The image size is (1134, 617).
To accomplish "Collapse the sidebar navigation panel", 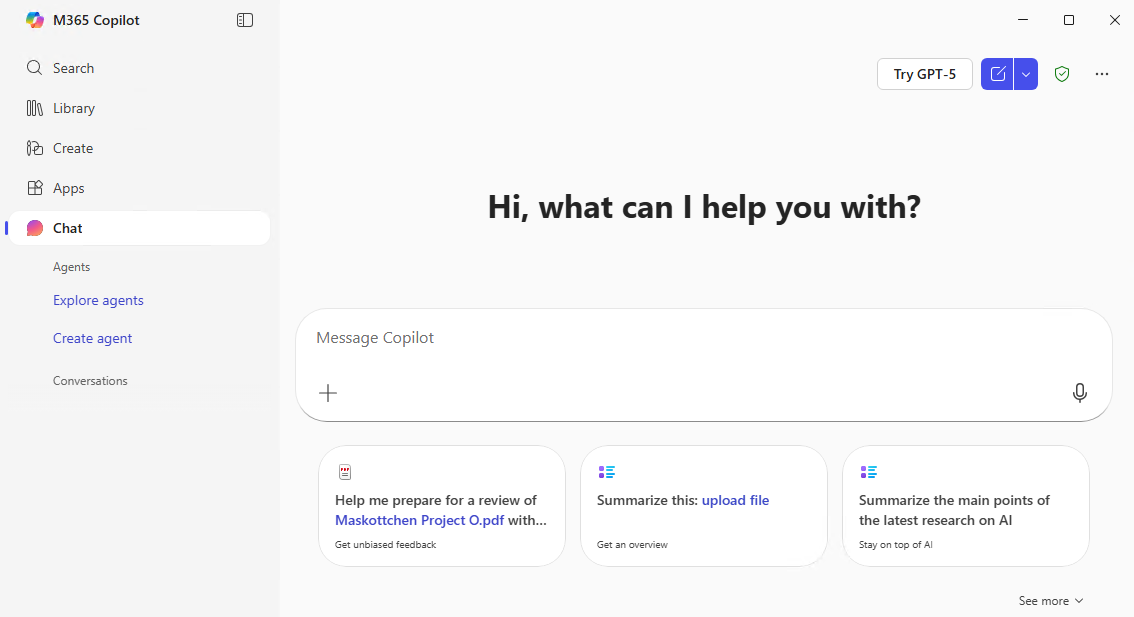I will click(x=245, y=20).
